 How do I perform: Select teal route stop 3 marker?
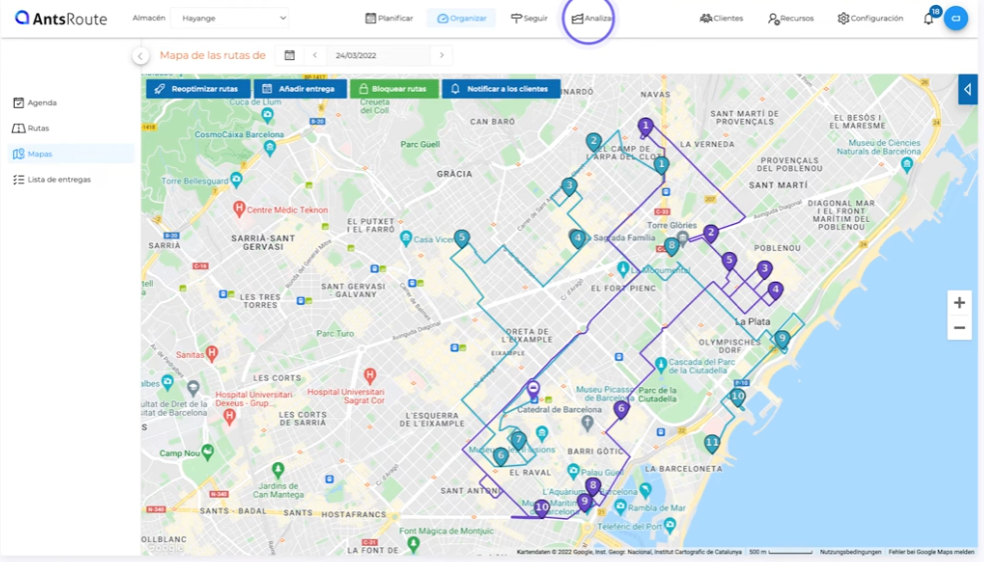[569, 187]
